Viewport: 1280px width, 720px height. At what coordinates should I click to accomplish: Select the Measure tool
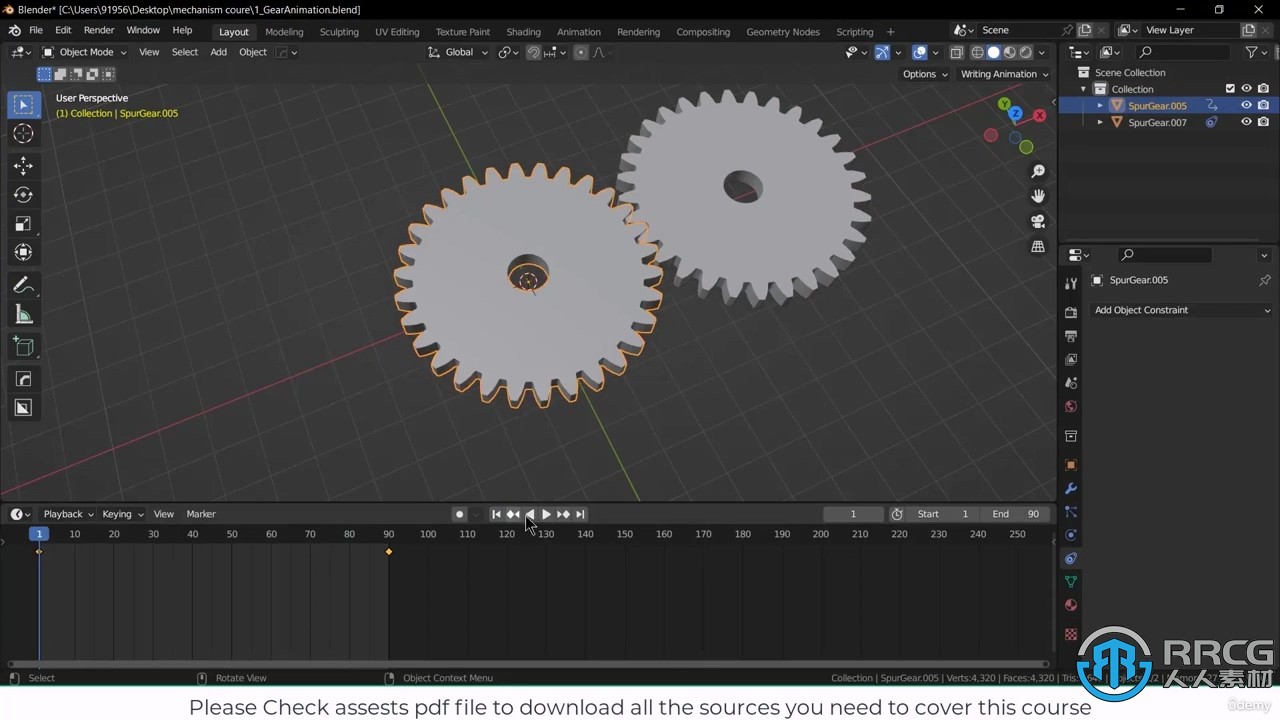24,315
